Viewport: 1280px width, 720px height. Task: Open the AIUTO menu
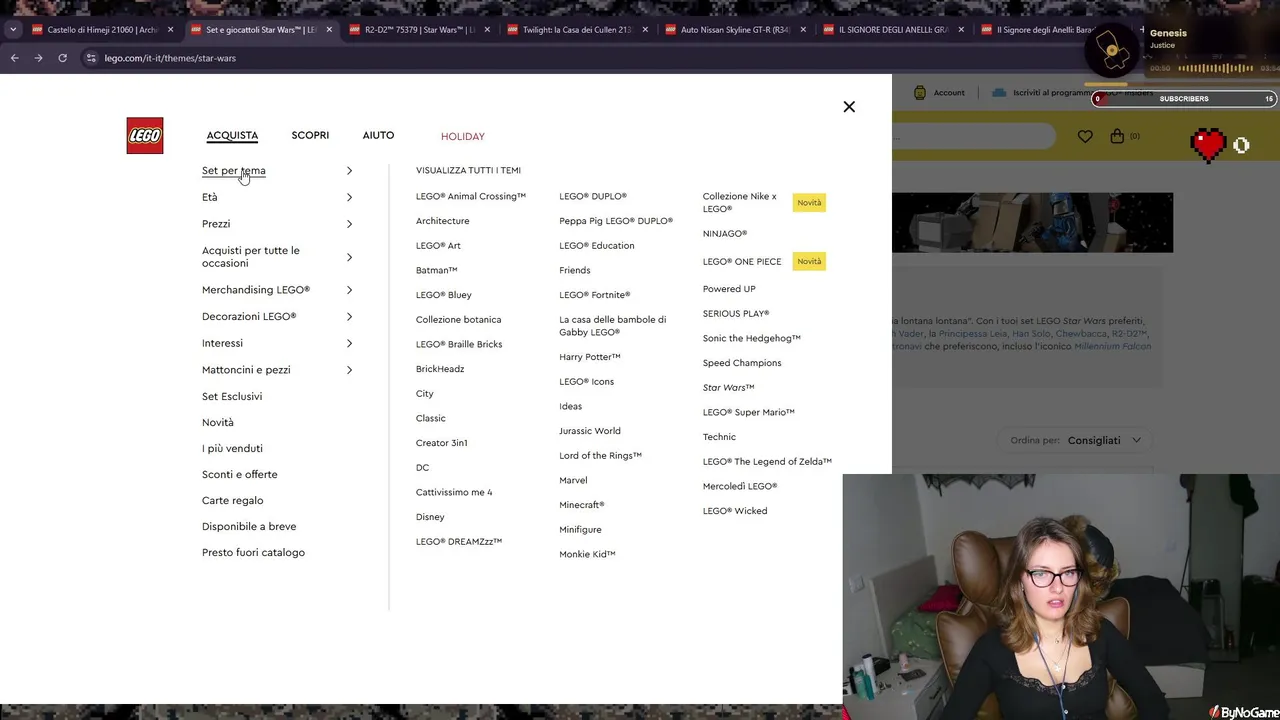(x=378, y=135)
